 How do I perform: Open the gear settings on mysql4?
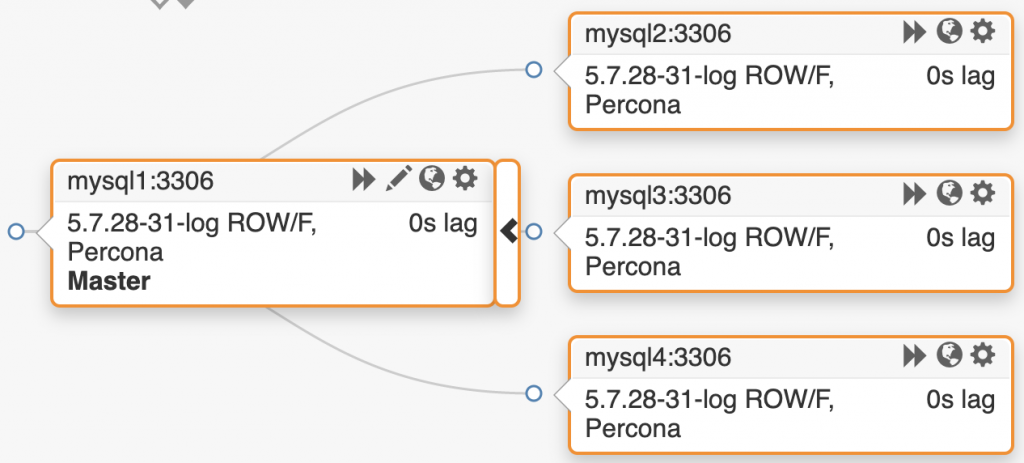tap(983, 354)
